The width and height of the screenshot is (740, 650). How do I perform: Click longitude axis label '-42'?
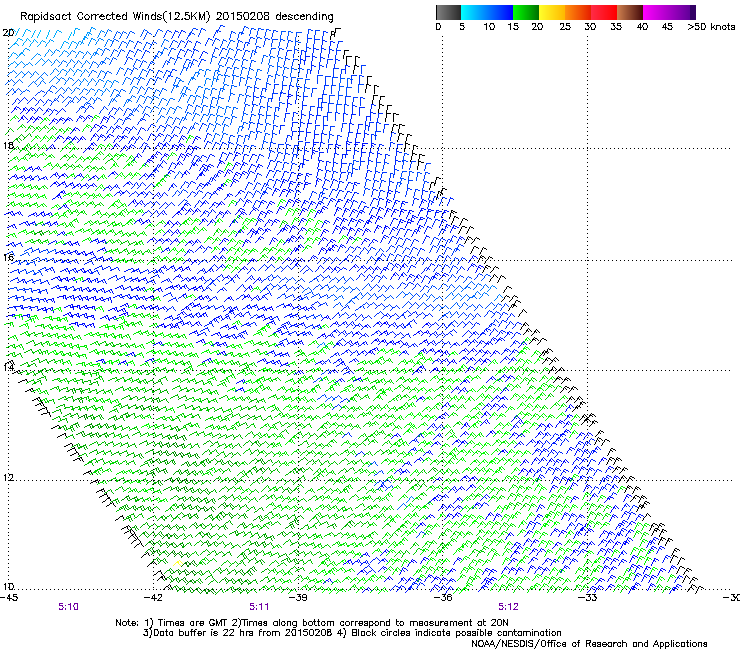coord(153,598)
